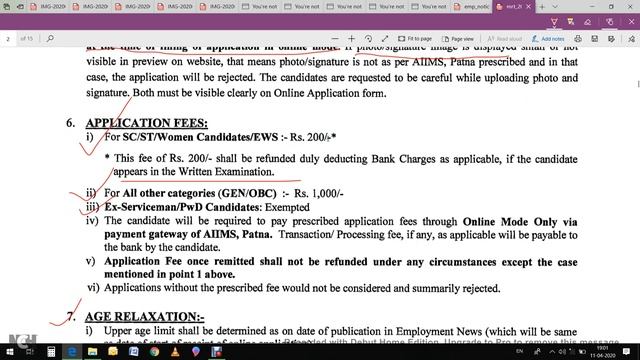Viewport: 640px width, 360px height.
Task: Zoom in with the plus icon
Action: 351,39
